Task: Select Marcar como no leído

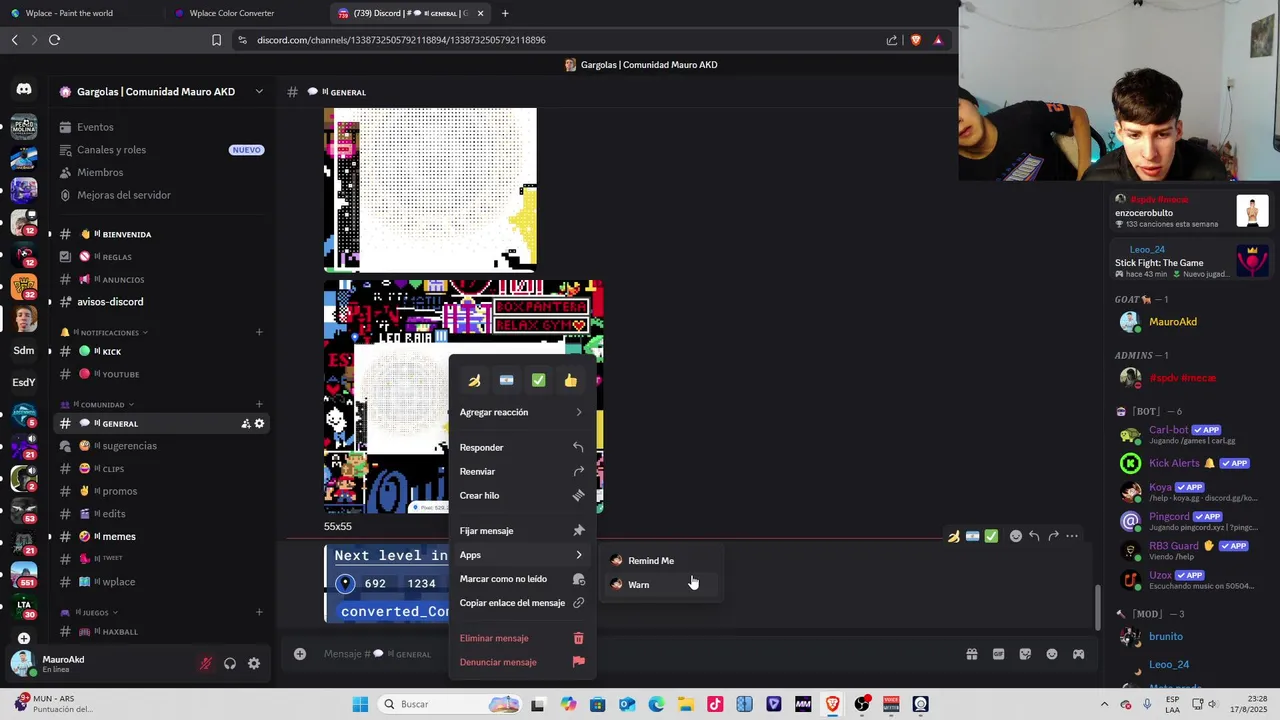Action: pos(522,579)
